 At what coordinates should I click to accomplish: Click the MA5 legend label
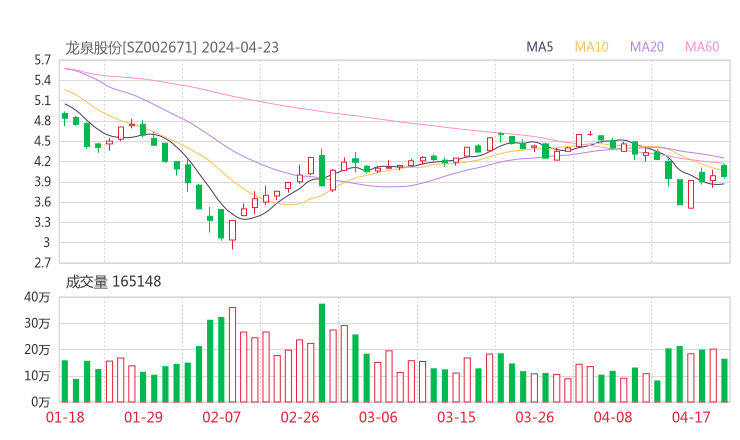click(539, 47)
